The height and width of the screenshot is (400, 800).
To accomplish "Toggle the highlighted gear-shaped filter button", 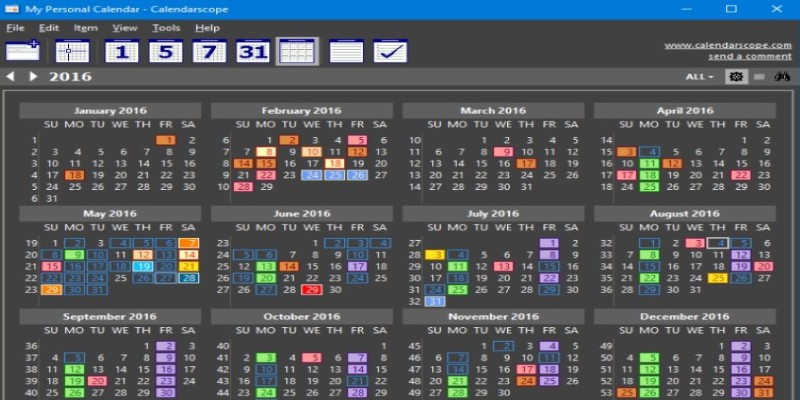I will [735, 77].
